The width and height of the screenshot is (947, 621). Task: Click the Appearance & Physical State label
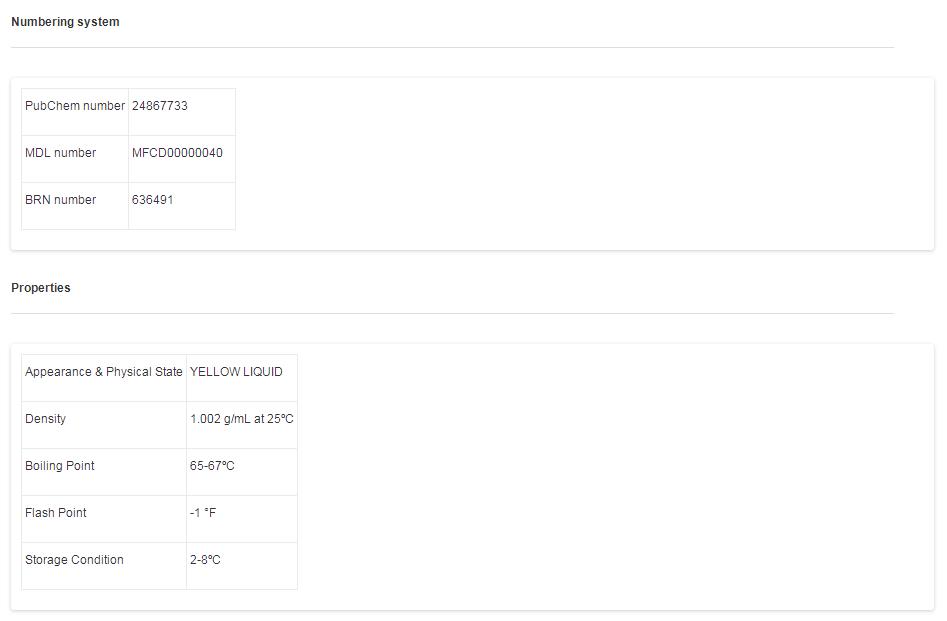pyautogui.click(x=104, y=372)
